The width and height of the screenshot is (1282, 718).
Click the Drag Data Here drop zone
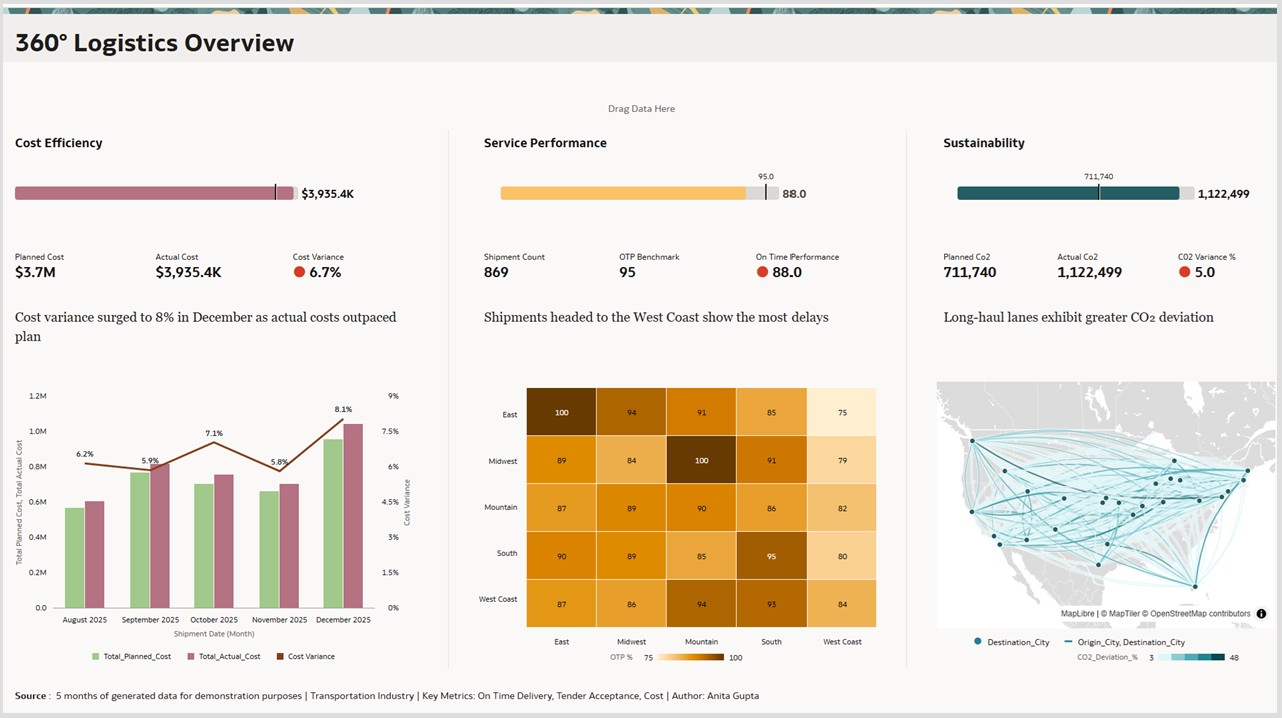(x=641, y=108)
